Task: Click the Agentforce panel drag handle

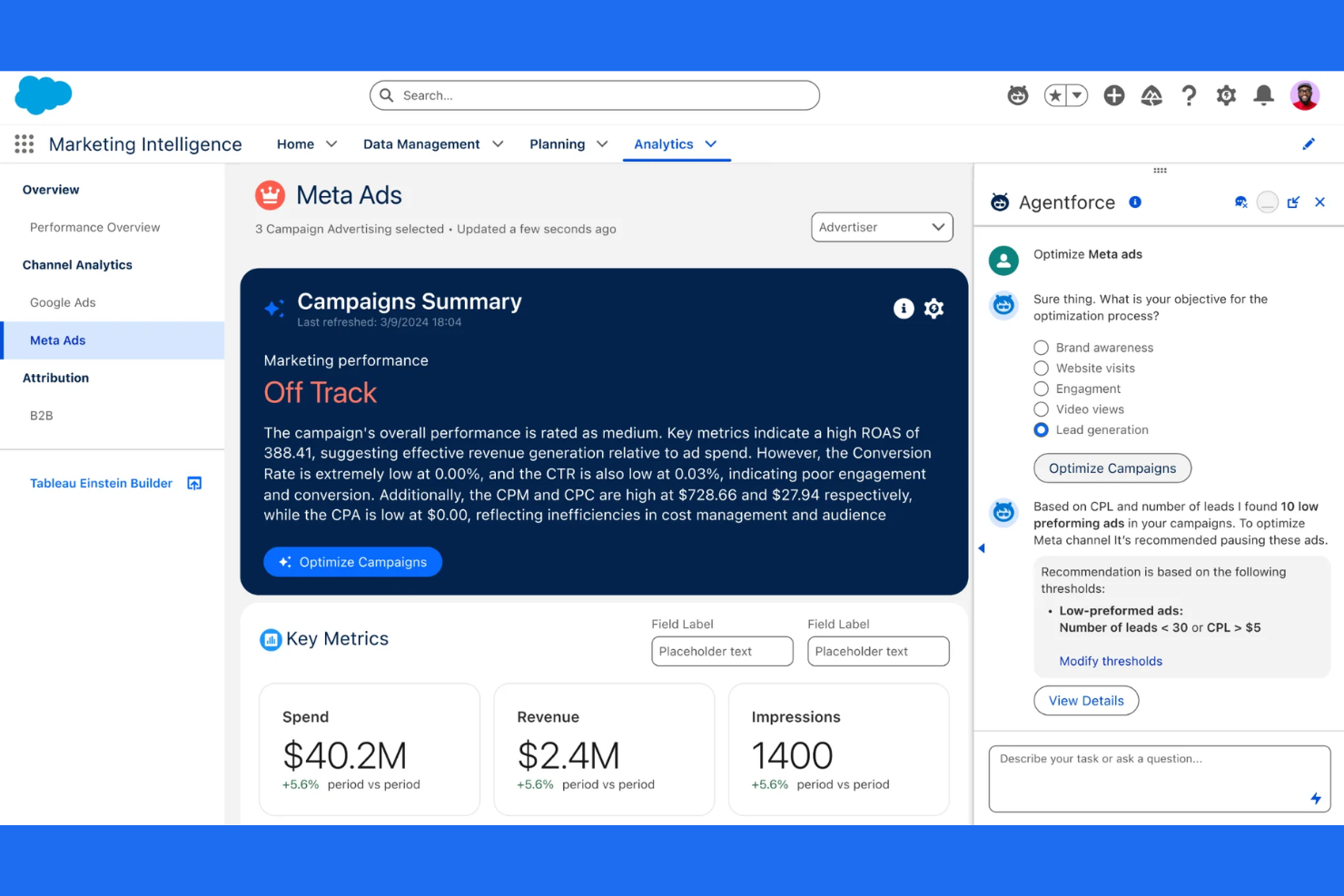Action: [x=1160, y=170]
